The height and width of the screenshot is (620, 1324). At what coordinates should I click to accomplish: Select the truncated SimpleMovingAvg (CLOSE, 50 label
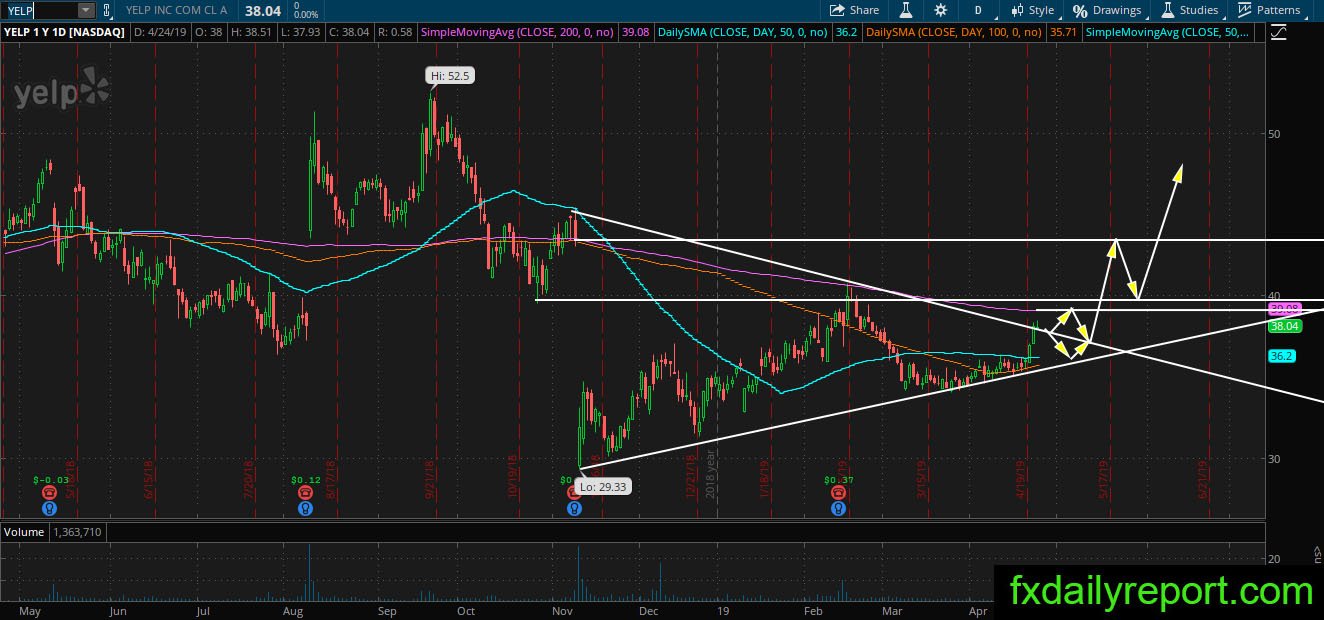pyautogui.click(x=1167, y=32)
